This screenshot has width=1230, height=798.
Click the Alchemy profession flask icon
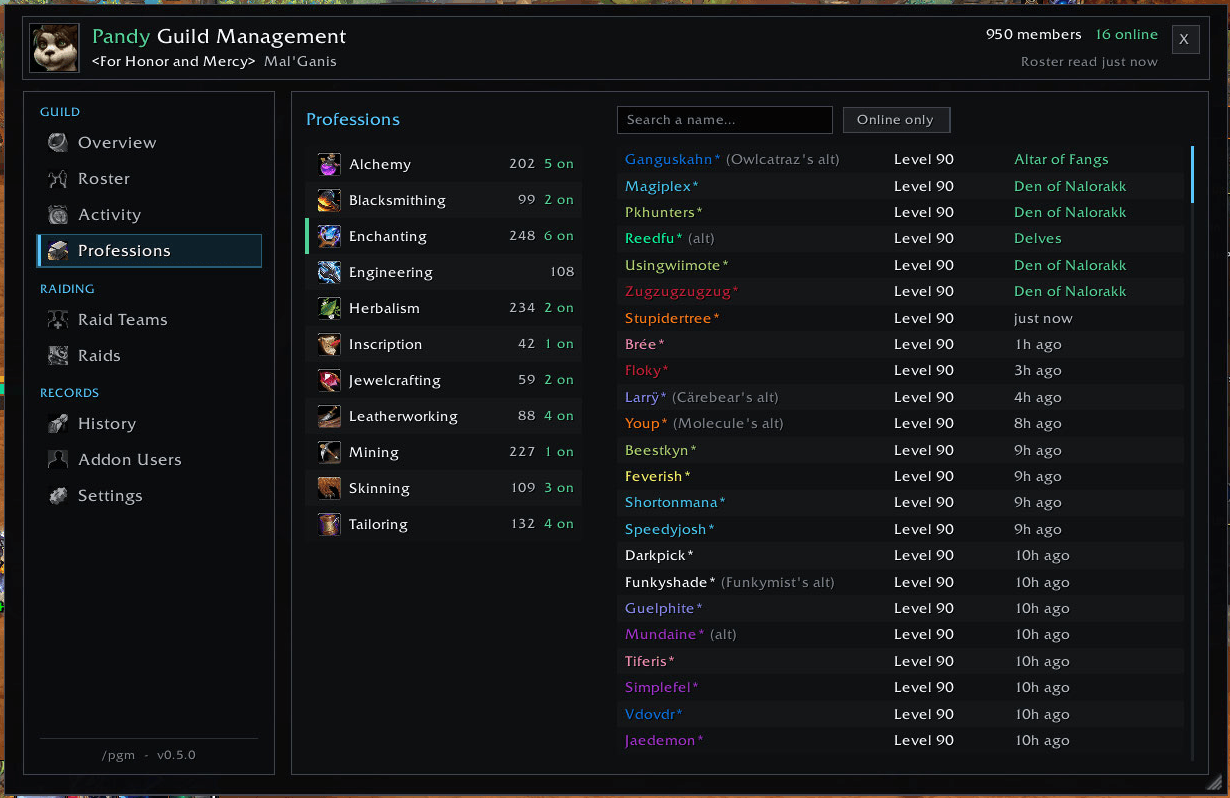tap(329, 164)
